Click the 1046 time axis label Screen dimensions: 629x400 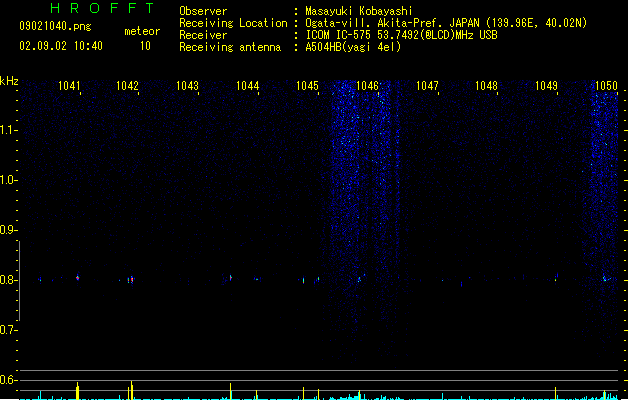point(367,86)
